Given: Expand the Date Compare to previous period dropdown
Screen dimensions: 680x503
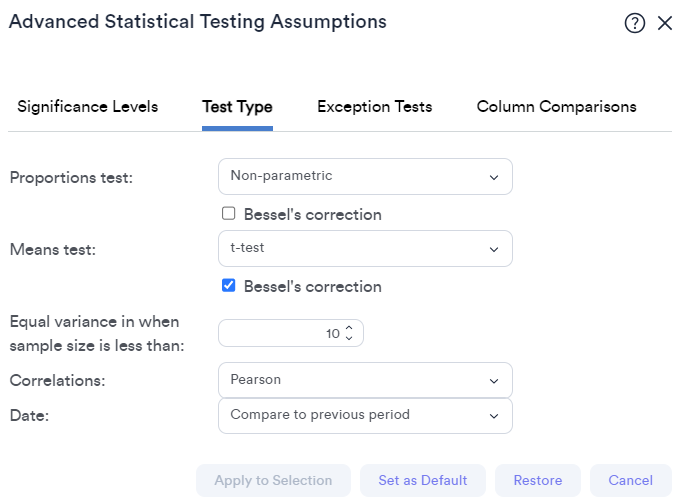Looking at the screenshot, I should [365, 415].
